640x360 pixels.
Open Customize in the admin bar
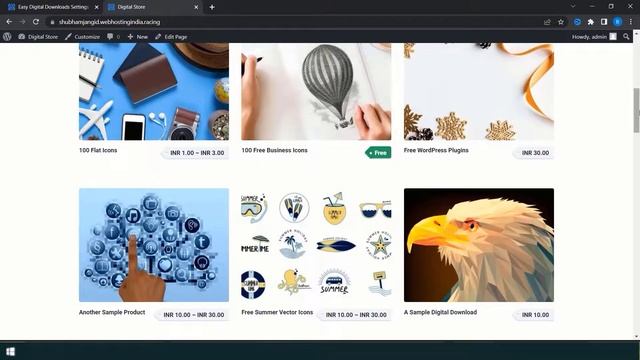pos(82,37)
